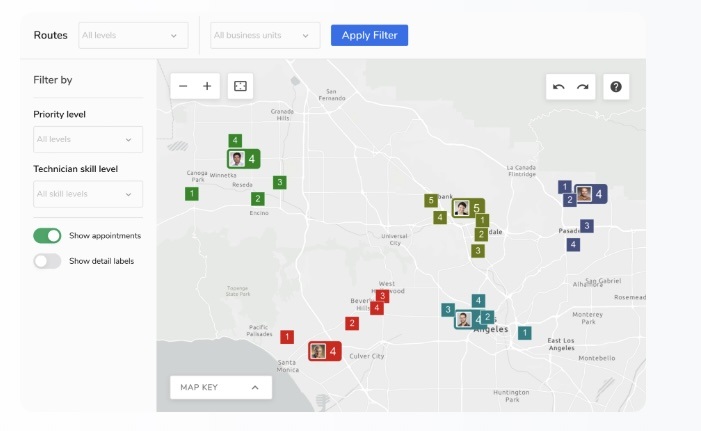Screen dimensions: 701x431
Task: Enable Show detail labels switch
Action: coord(47,261)
